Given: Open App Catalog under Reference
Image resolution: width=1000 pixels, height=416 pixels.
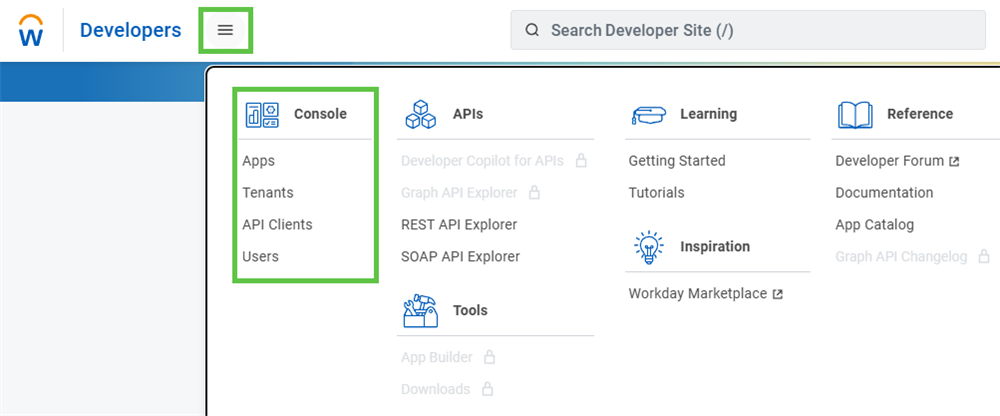Looking at the screenshot, I should click(874, 225).
